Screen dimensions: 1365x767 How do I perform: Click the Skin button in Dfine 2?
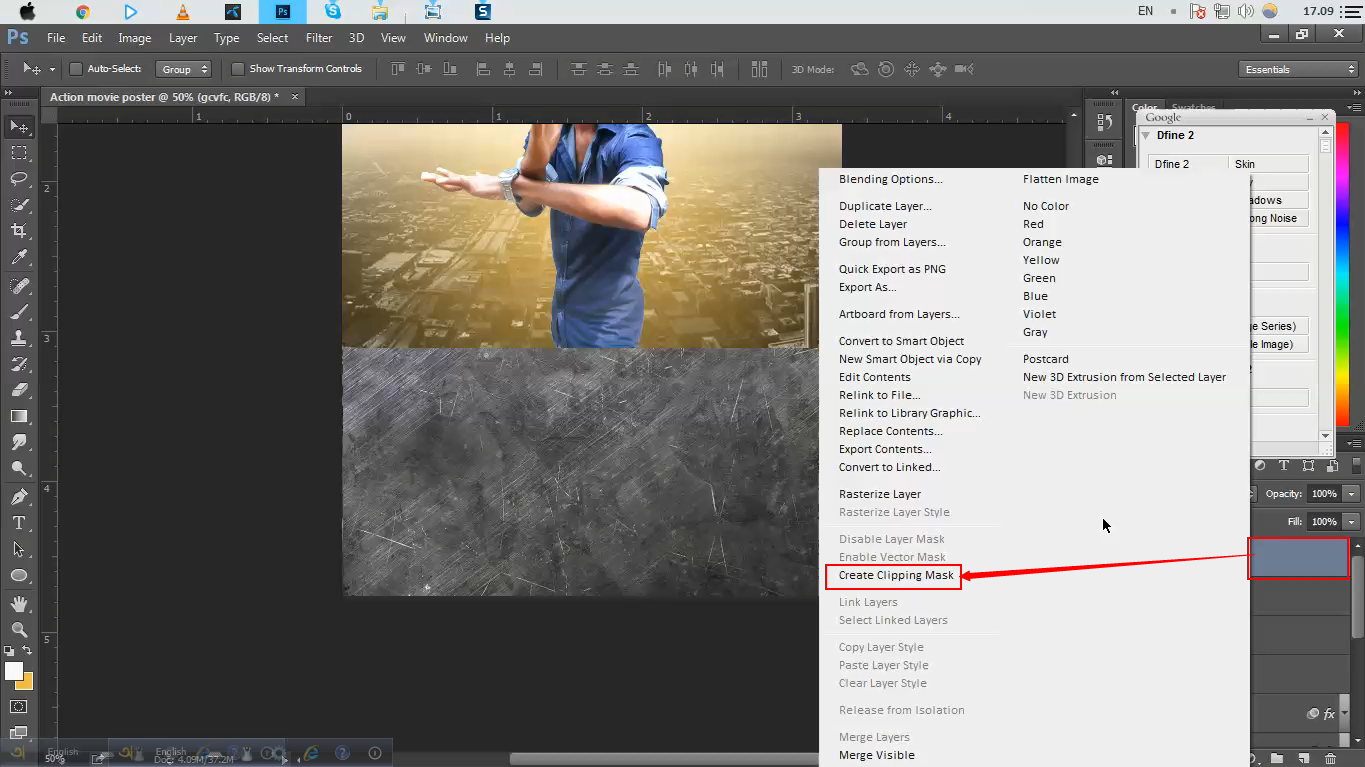[1244, 163]
